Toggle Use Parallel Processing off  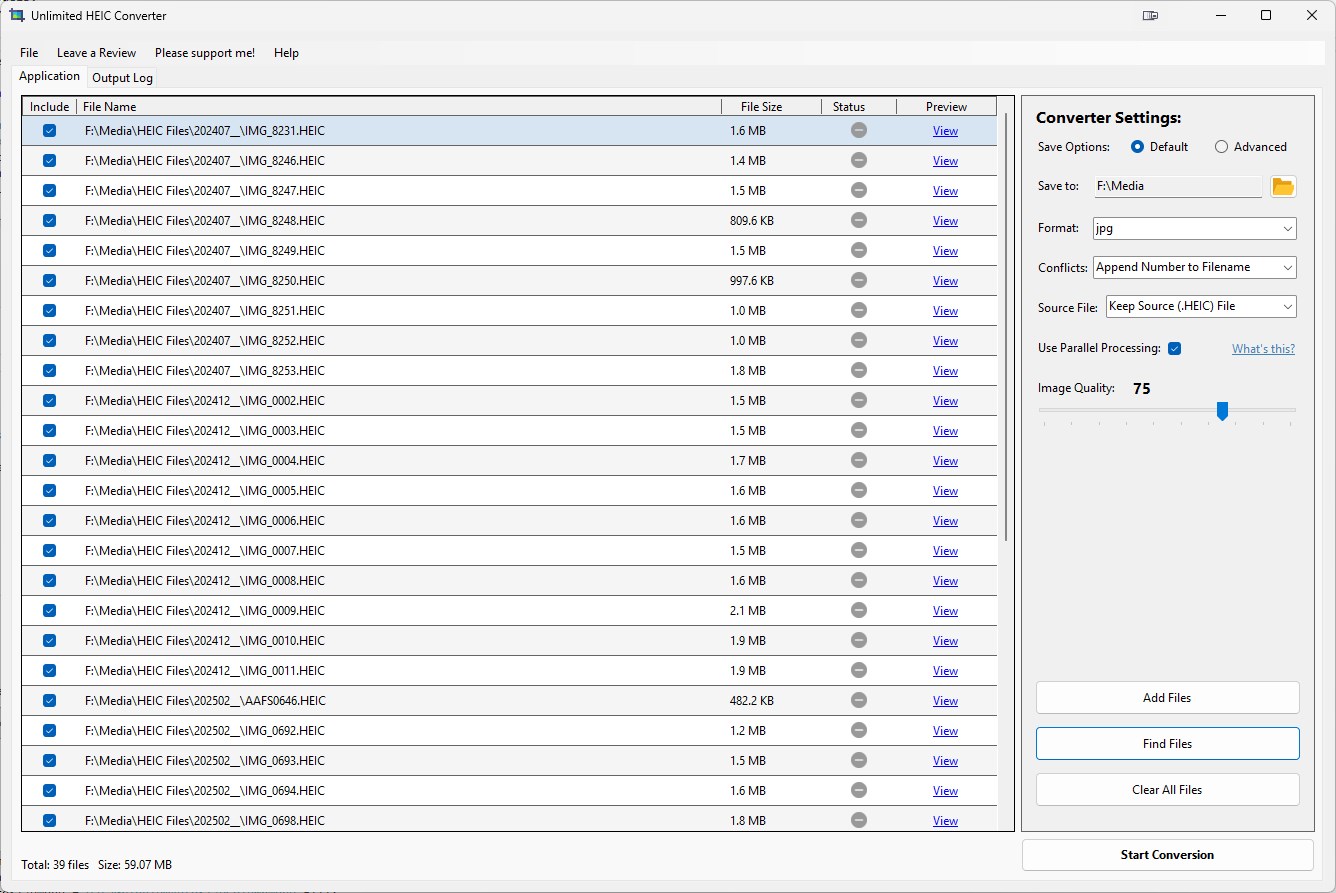(x=1175, y=348)
